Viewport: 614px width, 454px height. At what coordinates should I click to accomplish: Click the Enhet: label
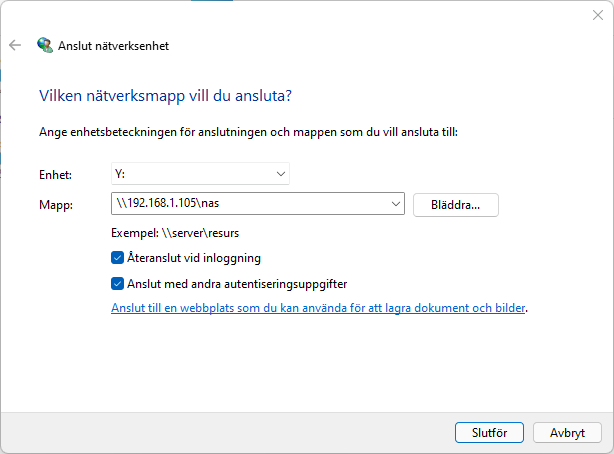54,174
